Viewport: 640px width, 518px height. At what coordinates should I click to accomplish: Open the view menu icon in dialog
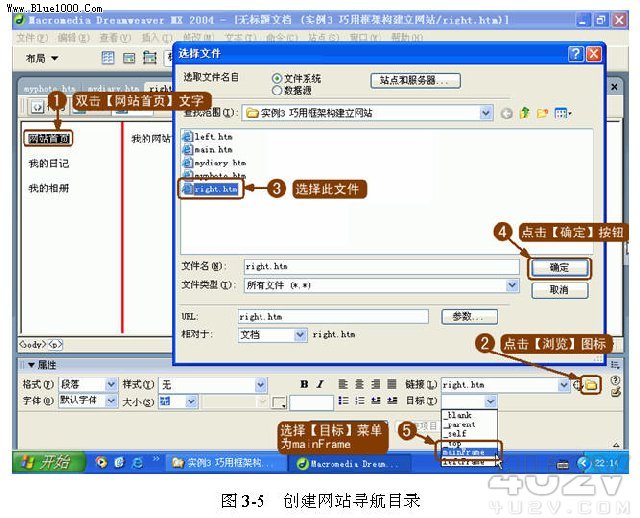click(x=561, y=113)
